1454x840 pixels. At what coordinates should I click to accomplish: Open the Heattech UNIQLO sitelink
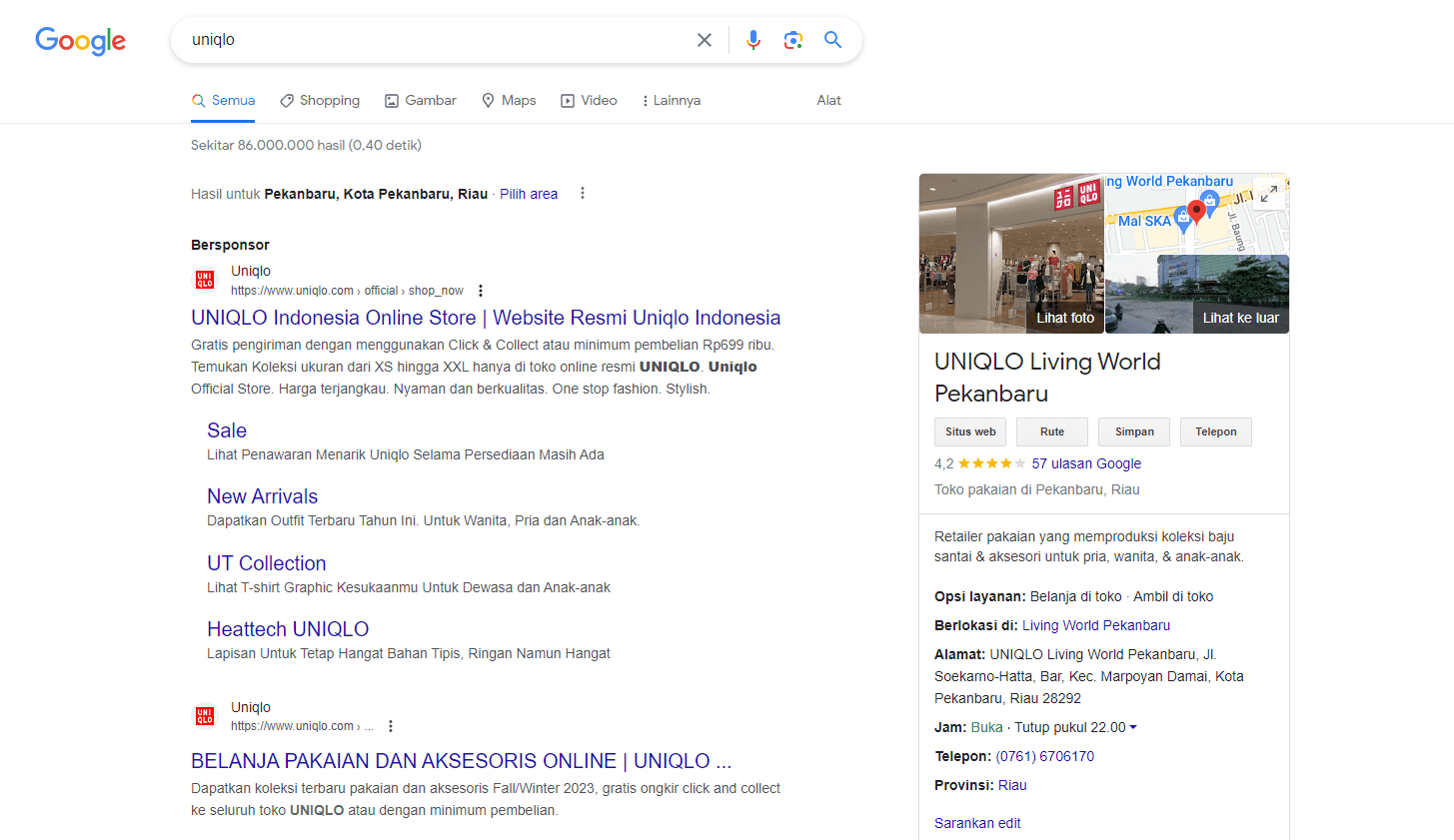click(x=288, y=629)
